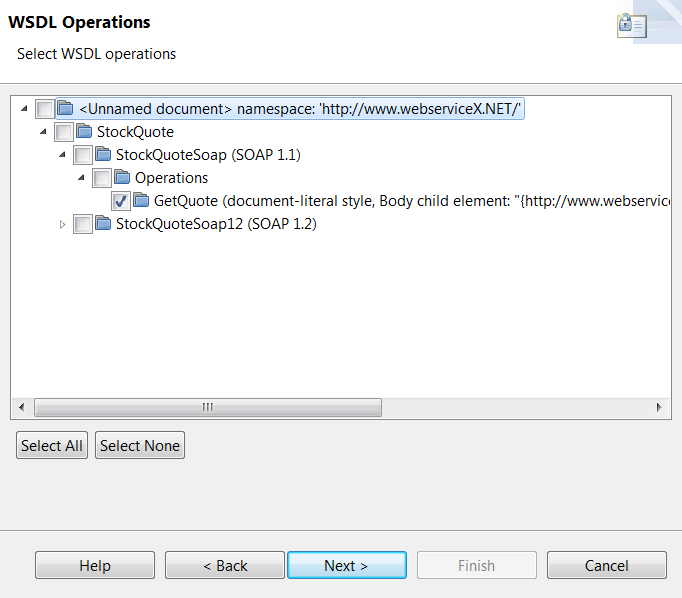
Task: Collapse the StockQuote tree node
Action: click(43, 131)
